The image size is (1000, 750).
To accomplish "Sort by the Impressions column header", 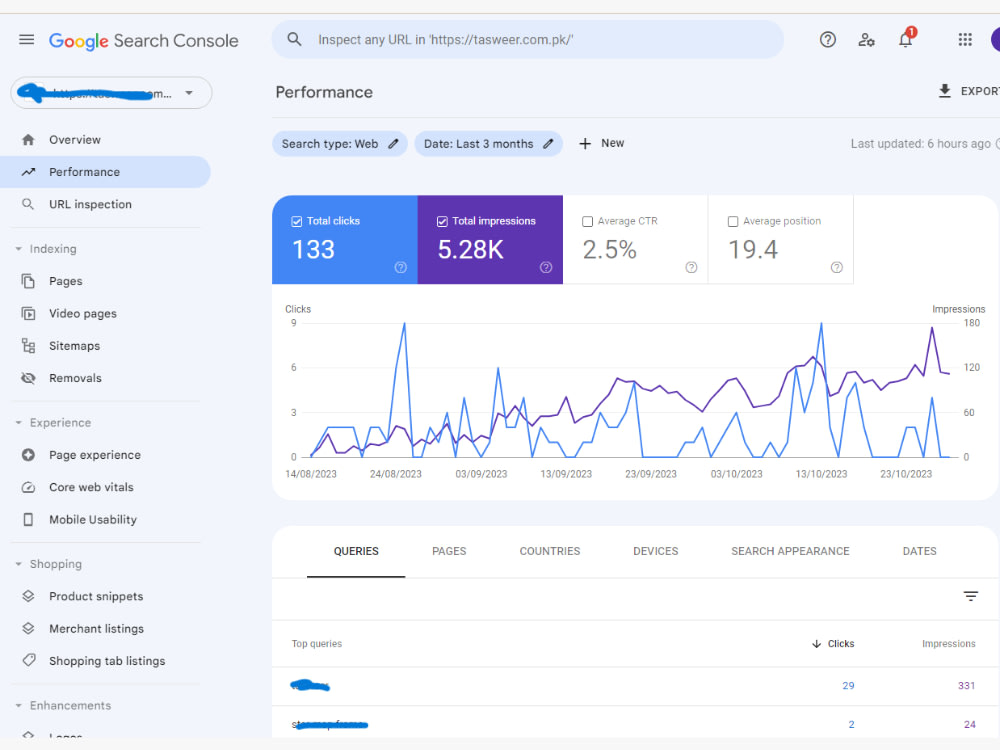I will click(x=948, y=644).
